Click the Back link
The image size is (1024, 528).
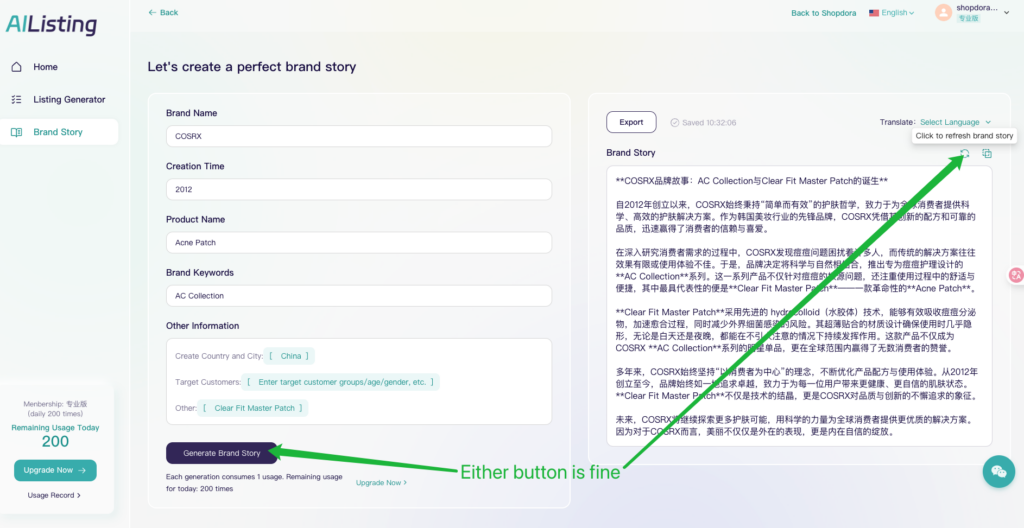tap(163, 12)
